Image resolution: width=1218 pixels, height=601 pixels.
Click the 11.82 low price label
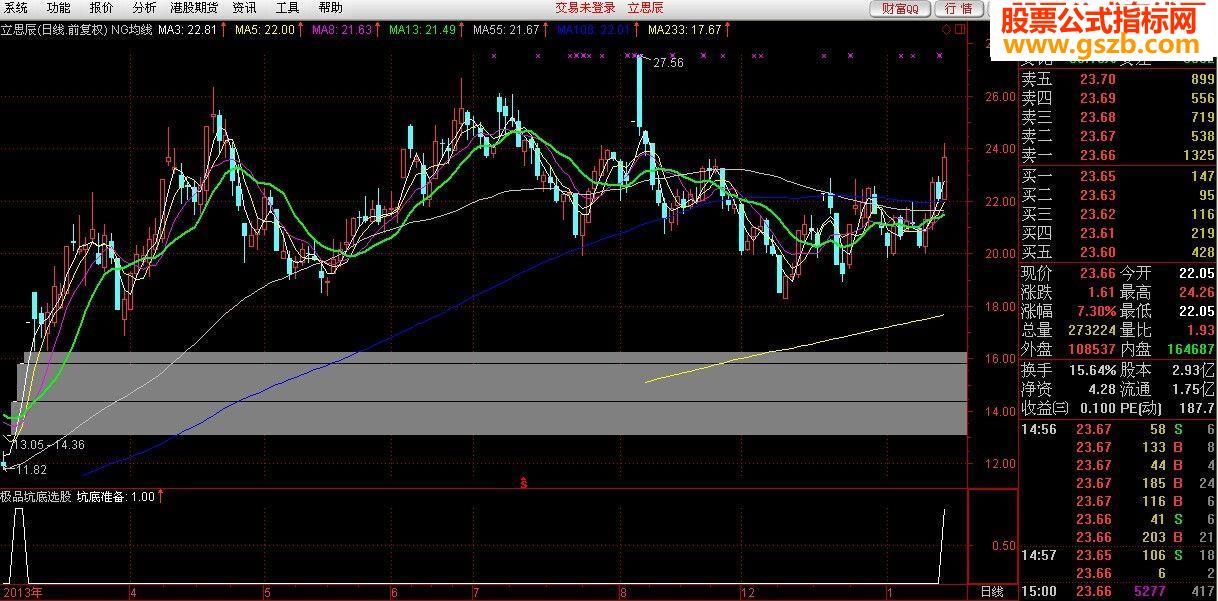pos(33,469)
